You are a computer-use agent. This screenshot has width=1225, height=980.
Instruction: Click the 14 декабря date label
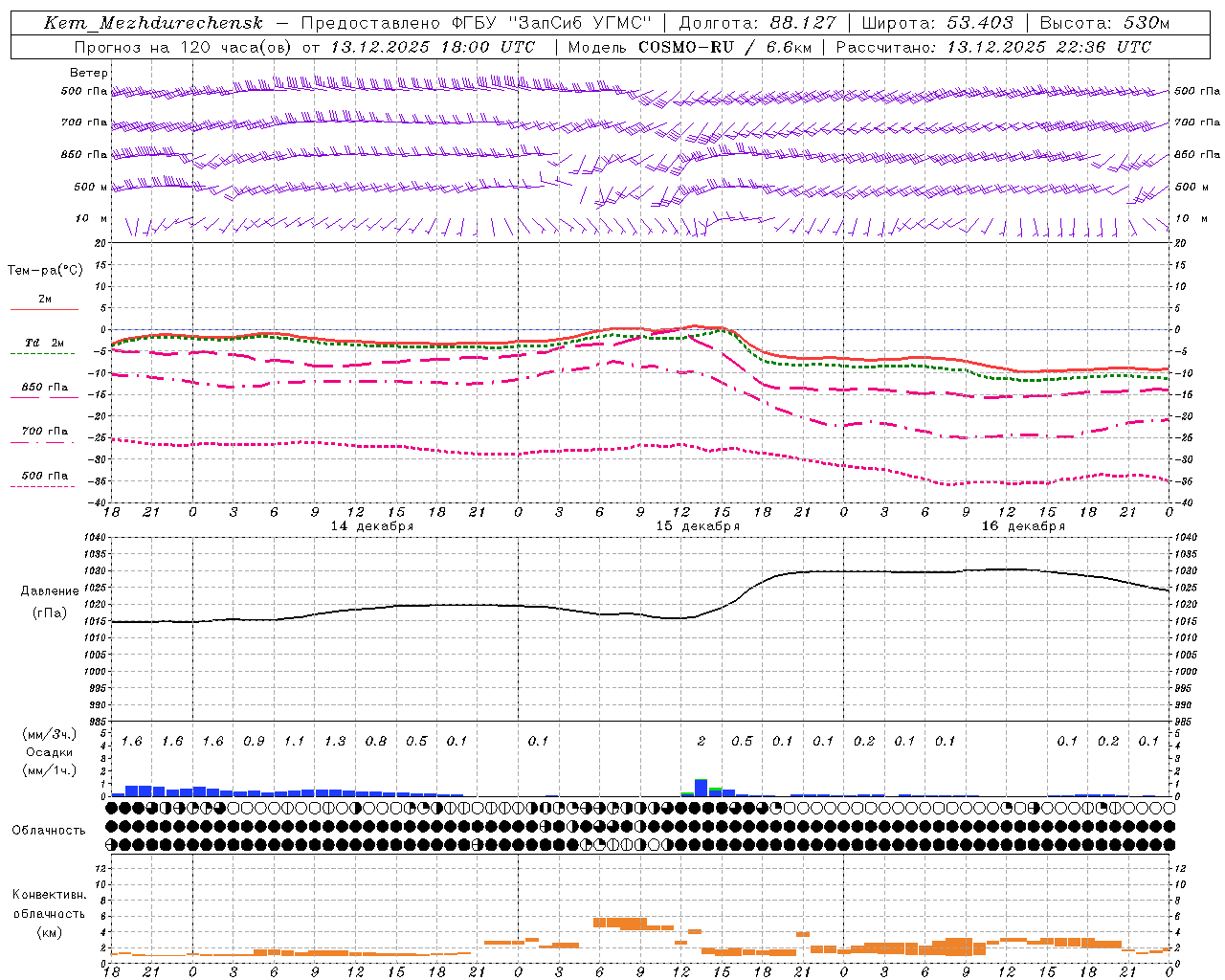click(x=372, y=526)
